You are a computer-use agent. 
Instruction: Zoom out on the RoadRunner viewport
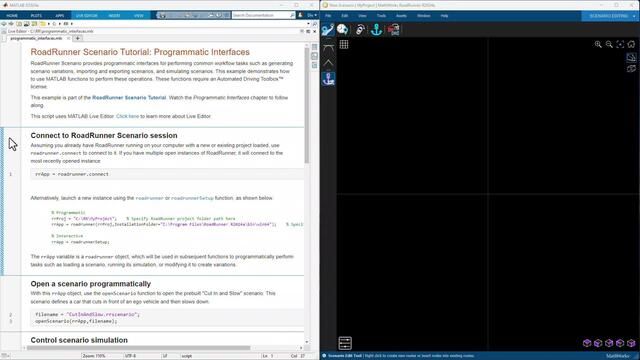609,44
